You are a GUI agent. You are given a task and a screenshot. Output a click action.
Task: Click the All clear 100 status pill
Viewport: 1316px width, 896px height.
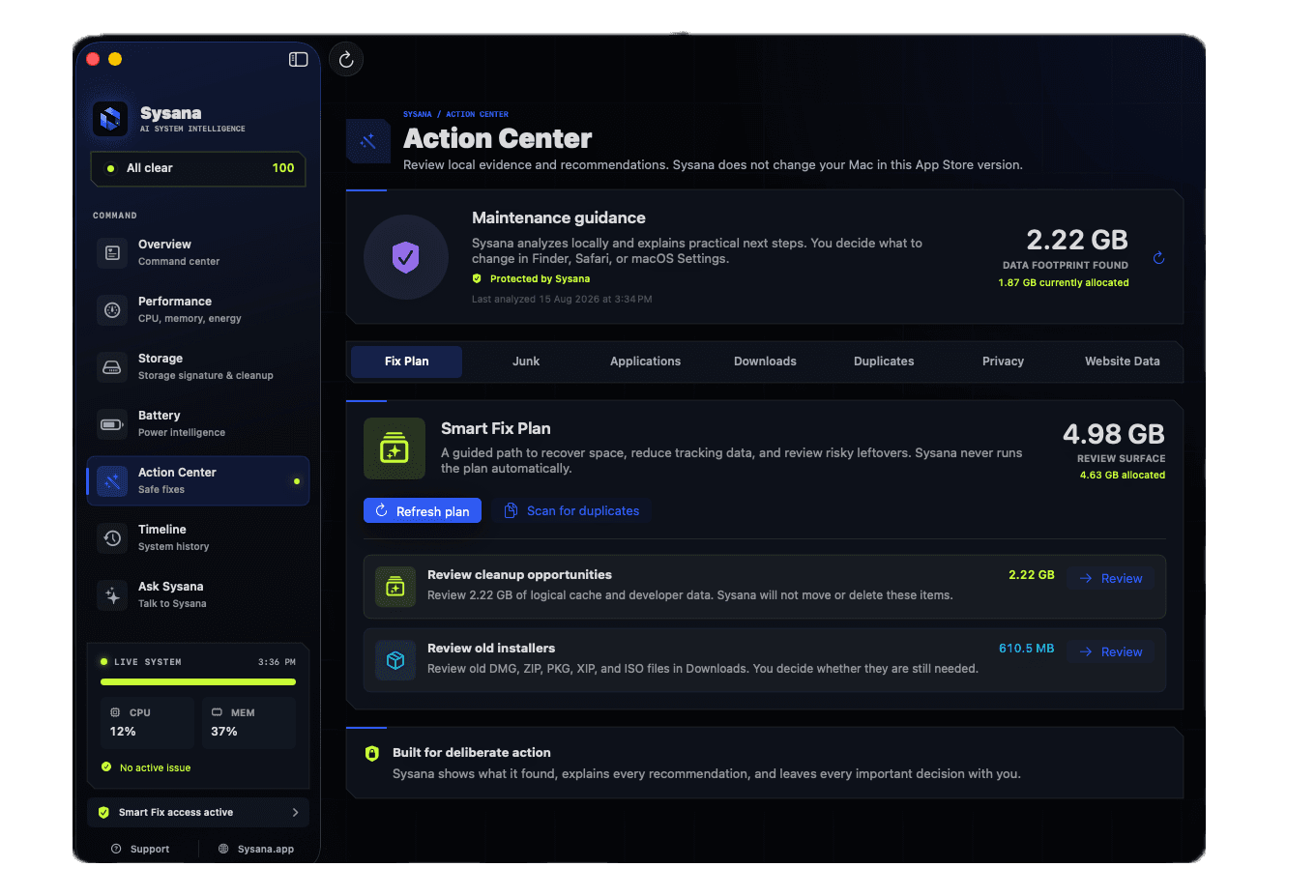(198, 168)
